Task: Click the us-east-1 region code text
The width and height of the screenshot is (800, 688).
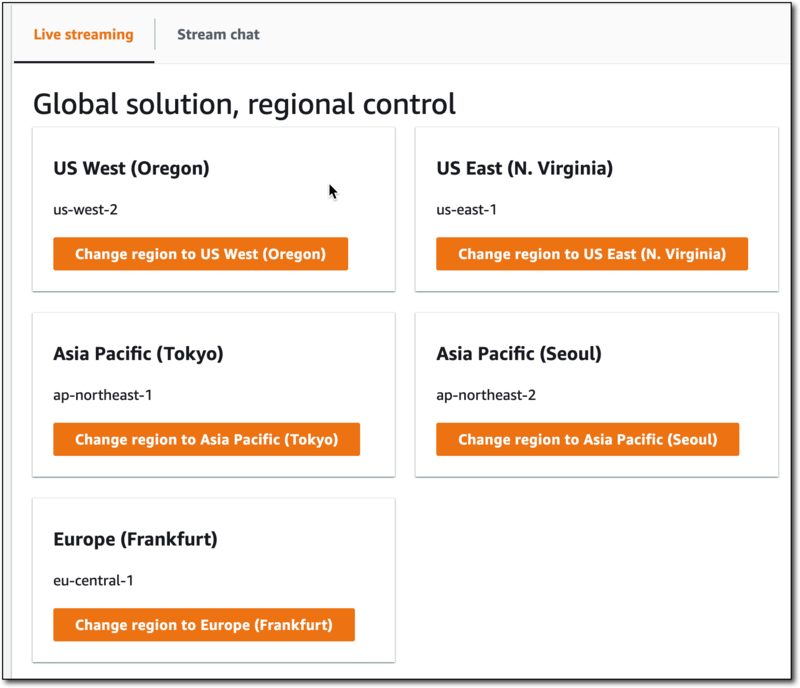Action: coord(467,210)
